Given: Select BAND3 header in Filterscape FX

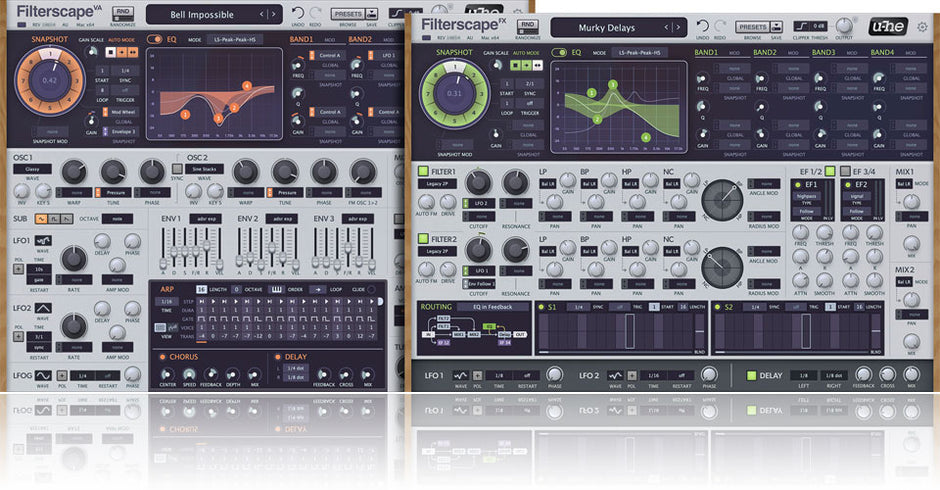Looking at the screenshot, I should coord(823,53).
